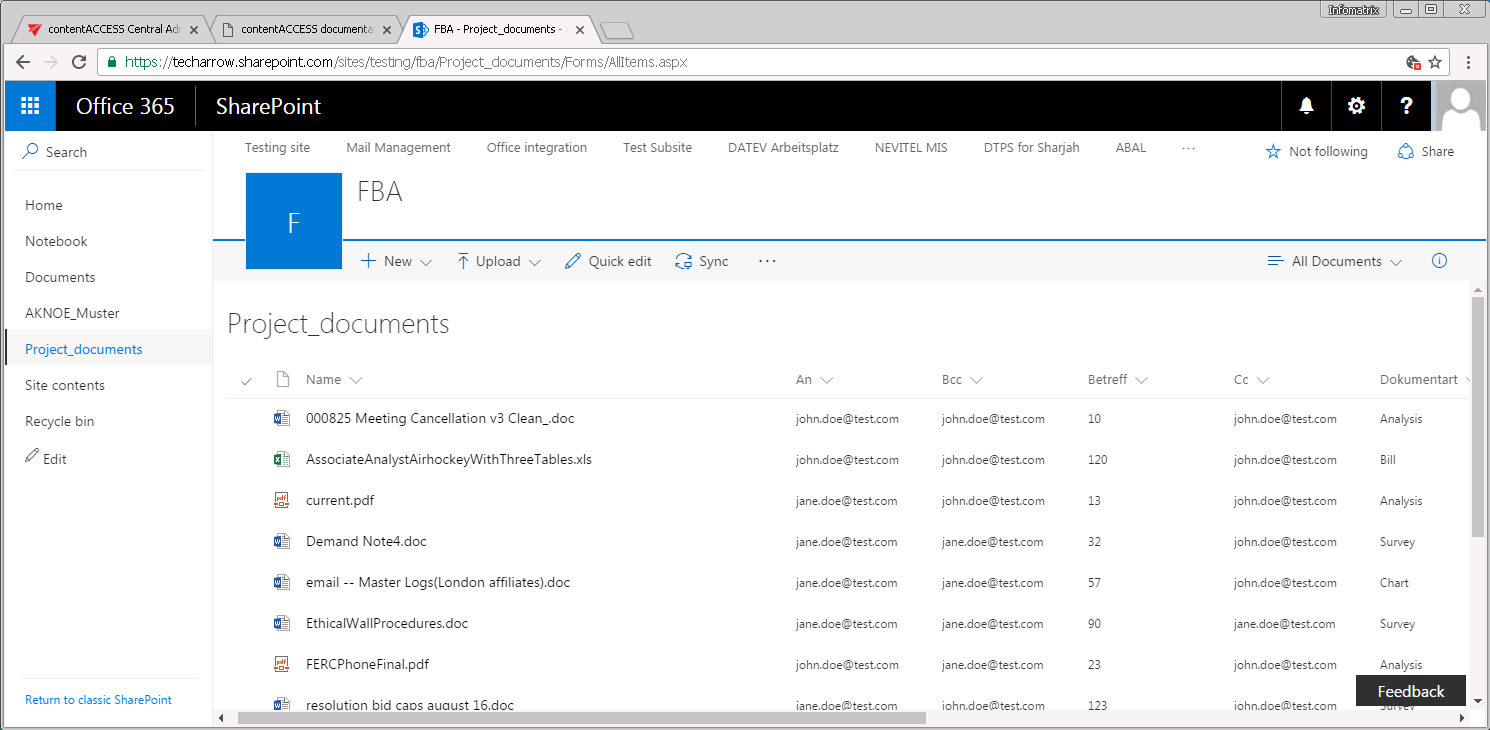
Task: Open Site contents in the sidebar
Action: [66, 384]
